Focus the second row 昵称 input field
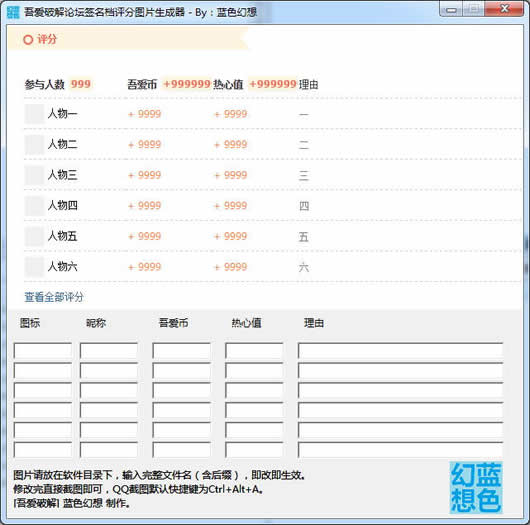The height and width of the screenshot is (525, 530). [109, 371]
